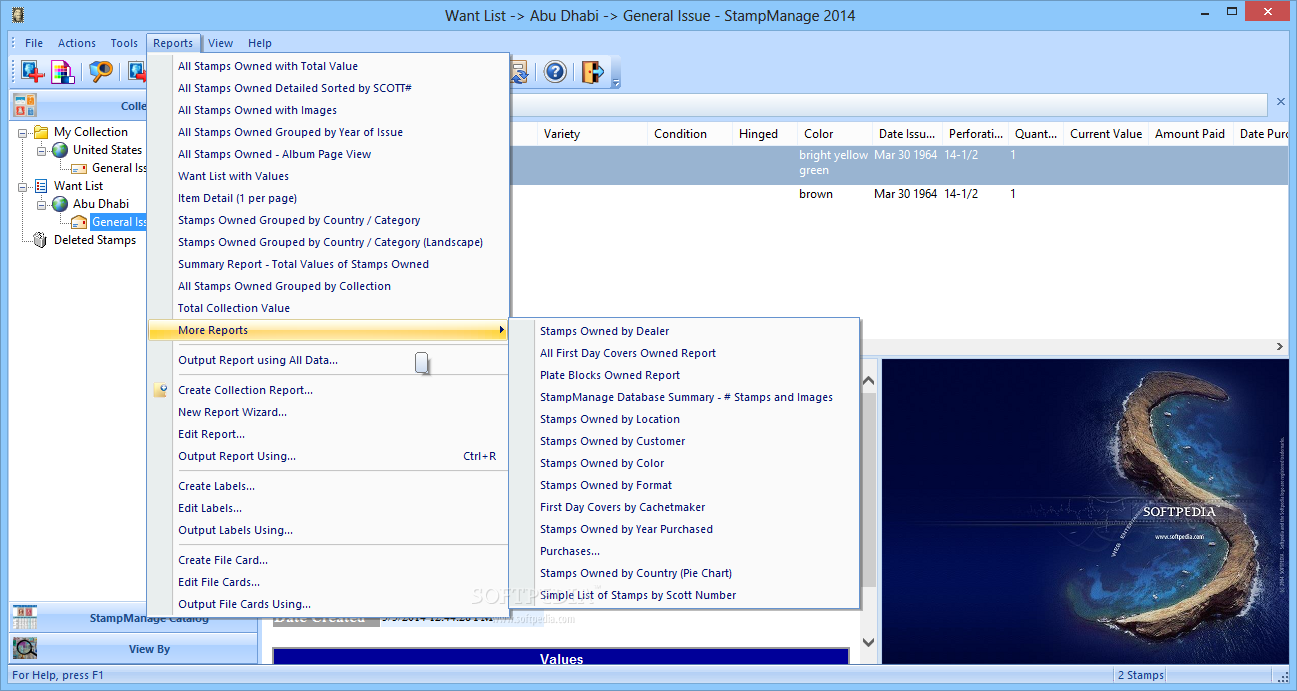
Task: Click the General Issue envelope under United States
Action: click(79, 168)
